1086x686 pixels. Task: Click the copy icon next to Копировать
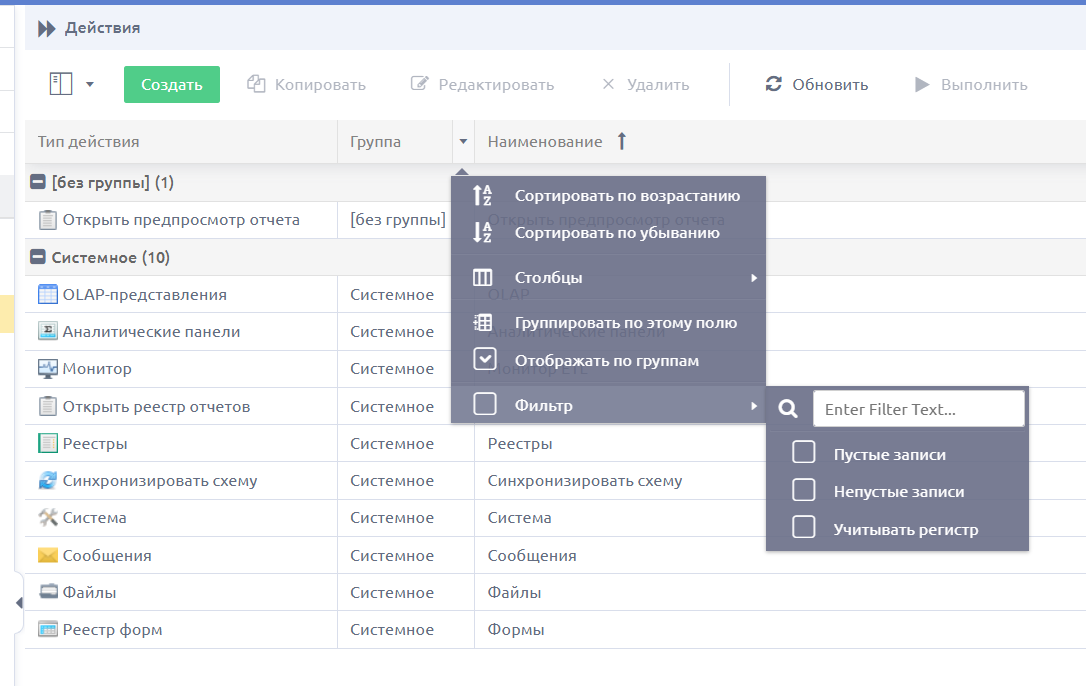pos(256,85)
